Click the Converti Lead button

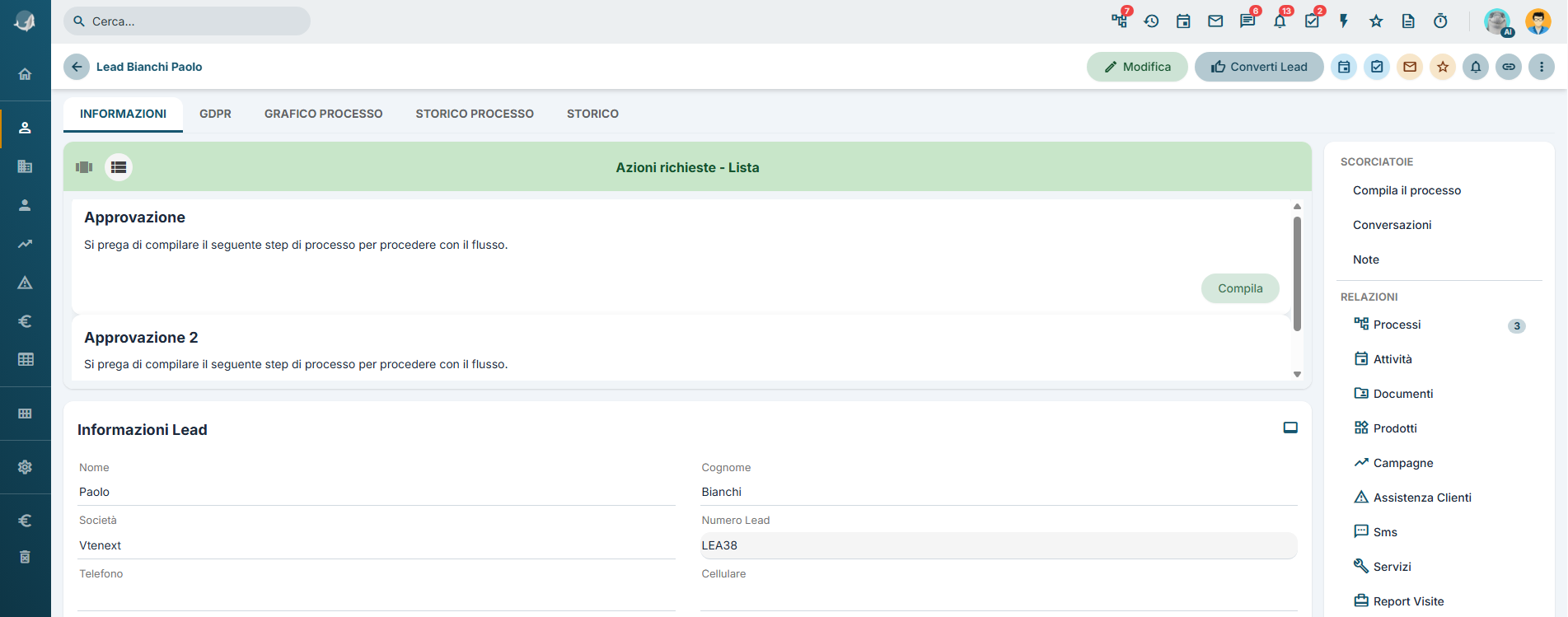coord(1259,67)
